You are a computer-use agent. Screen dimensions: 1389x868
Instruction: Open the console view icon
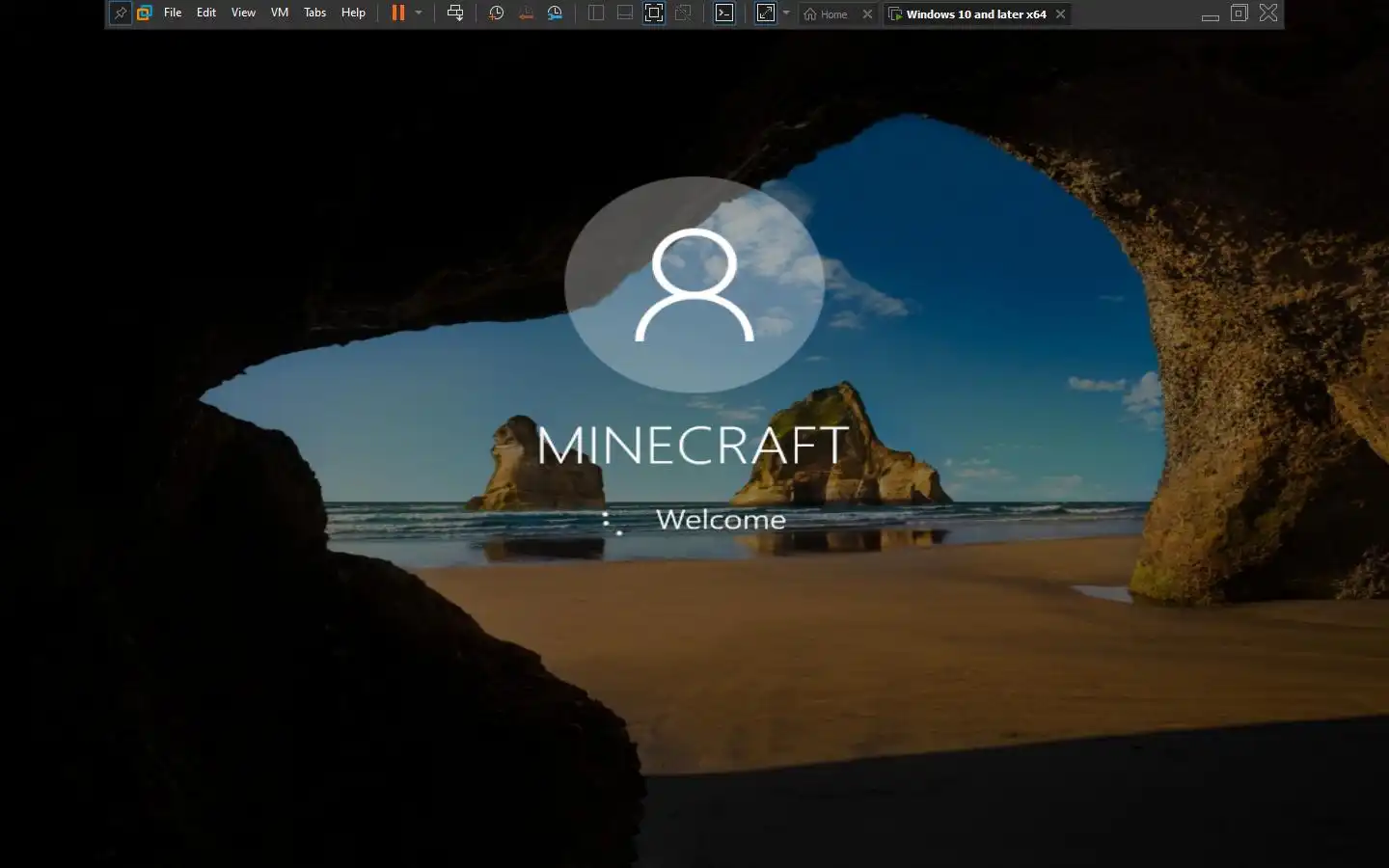click(x=724, y=14)
